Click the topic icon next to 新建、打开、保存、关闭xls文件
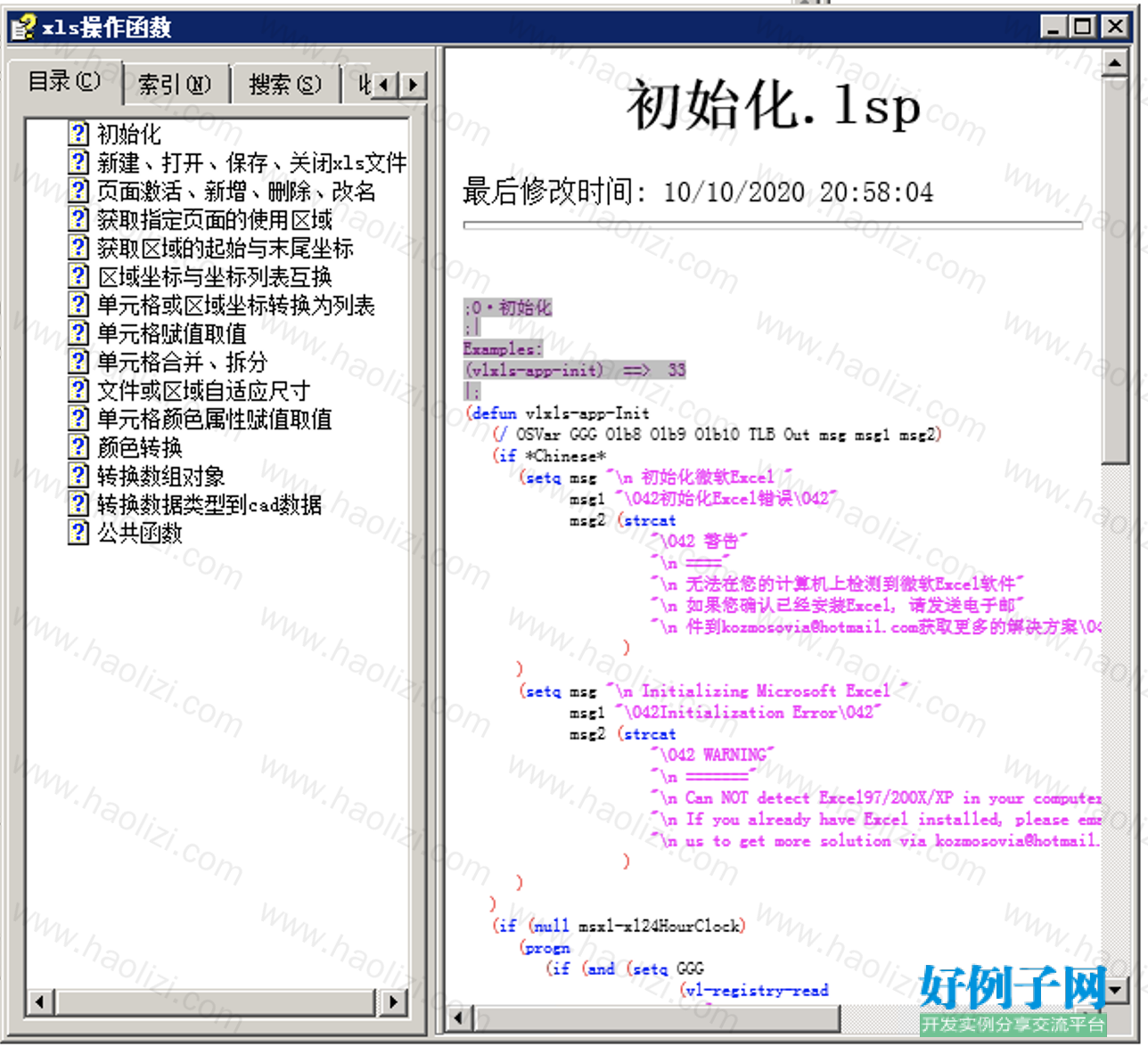The height and width of the screenshot is (1046, 1148). pyautogui.click(x=78, y=162)
